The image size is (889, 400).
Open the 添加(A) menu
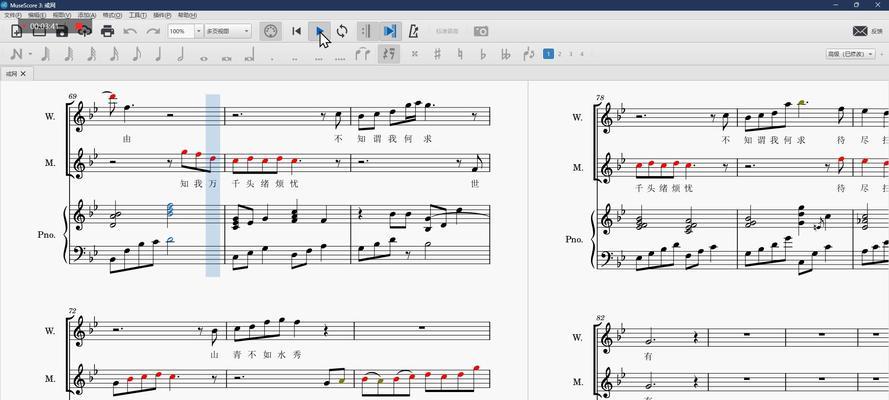pyautogui.click(x=87, y=15)
